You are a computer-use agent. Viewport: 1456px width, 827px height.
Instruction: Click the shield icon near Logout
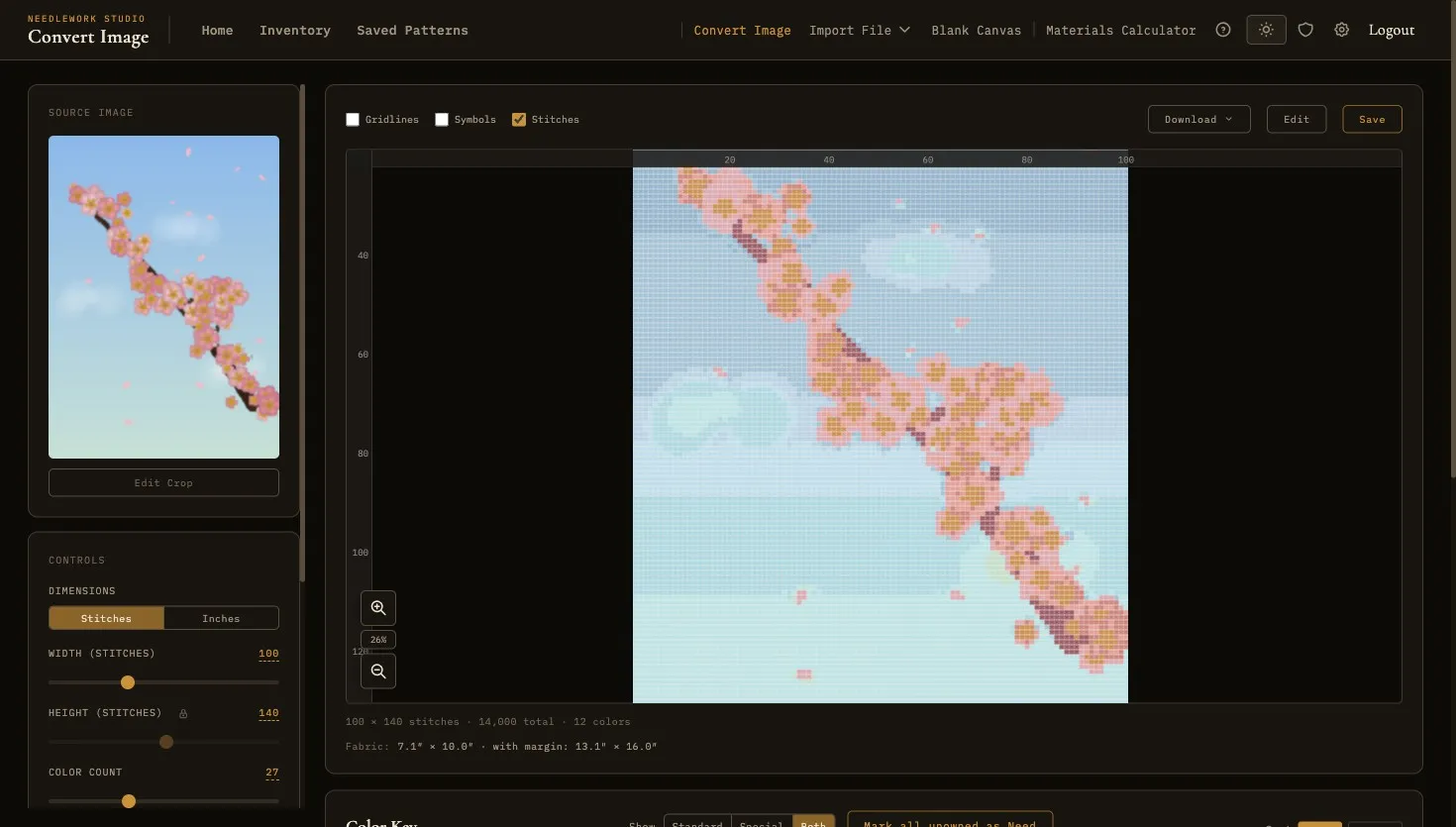1305,30
